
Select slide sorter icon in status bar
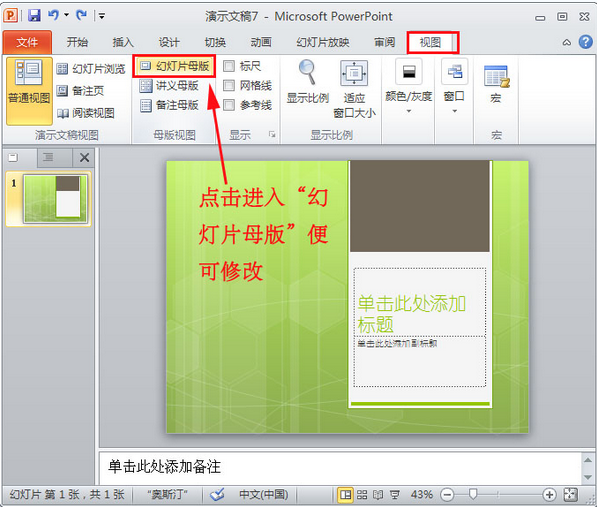click(362, 495)
